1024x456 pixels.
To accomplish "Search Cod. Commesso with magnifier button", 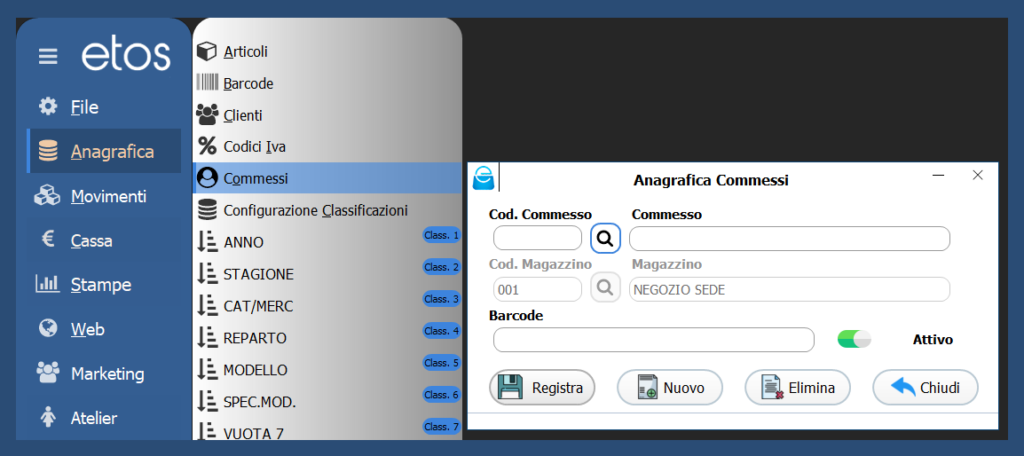I will pyautogui.click(x=605, y=238).
